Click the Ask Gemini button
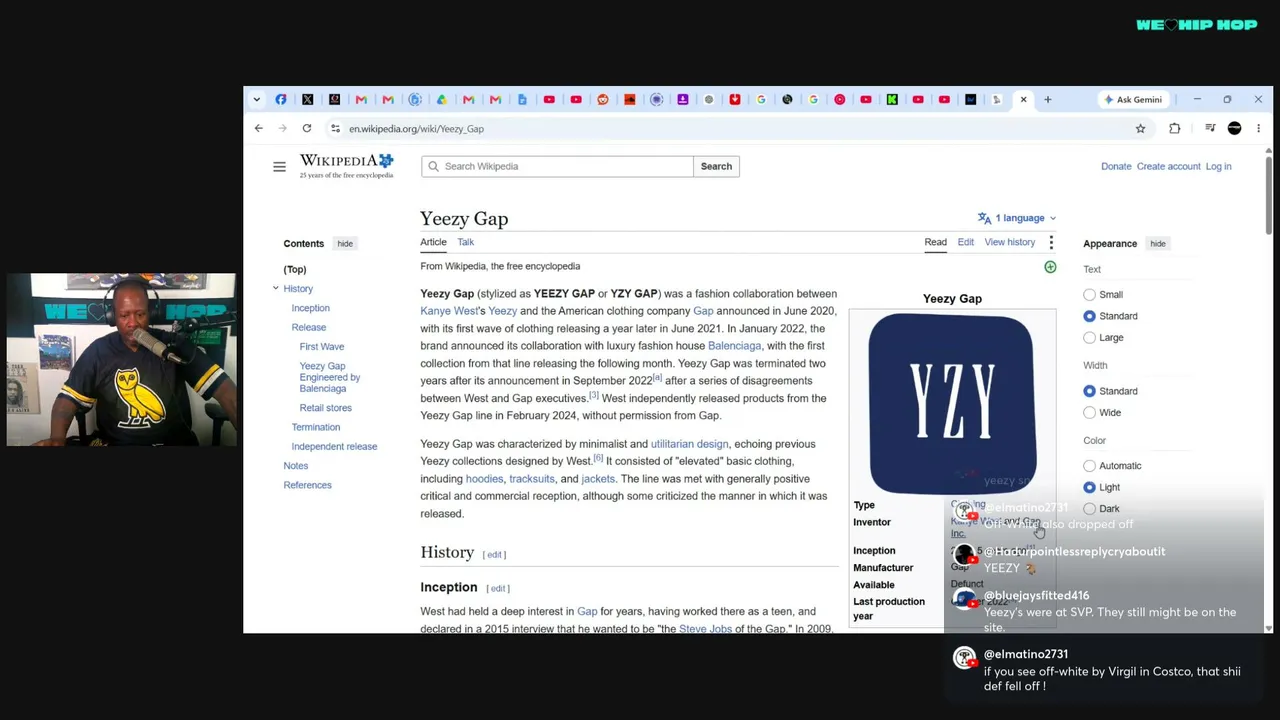 point(1132,99)
